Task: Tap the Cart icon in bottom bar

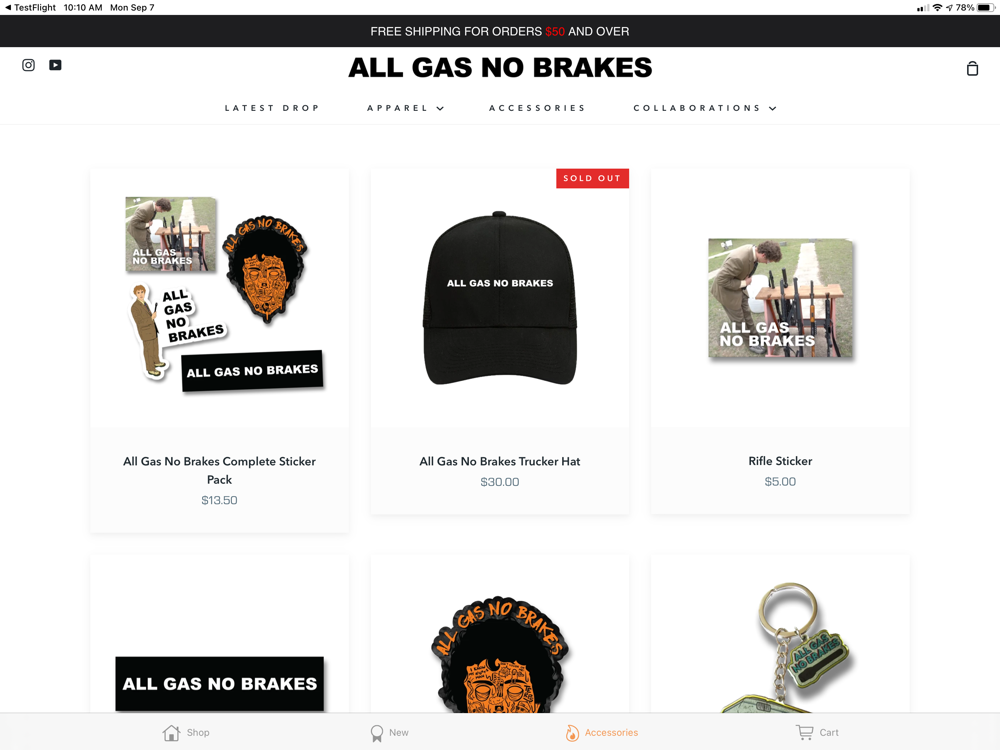Action: tap(804, 732)
